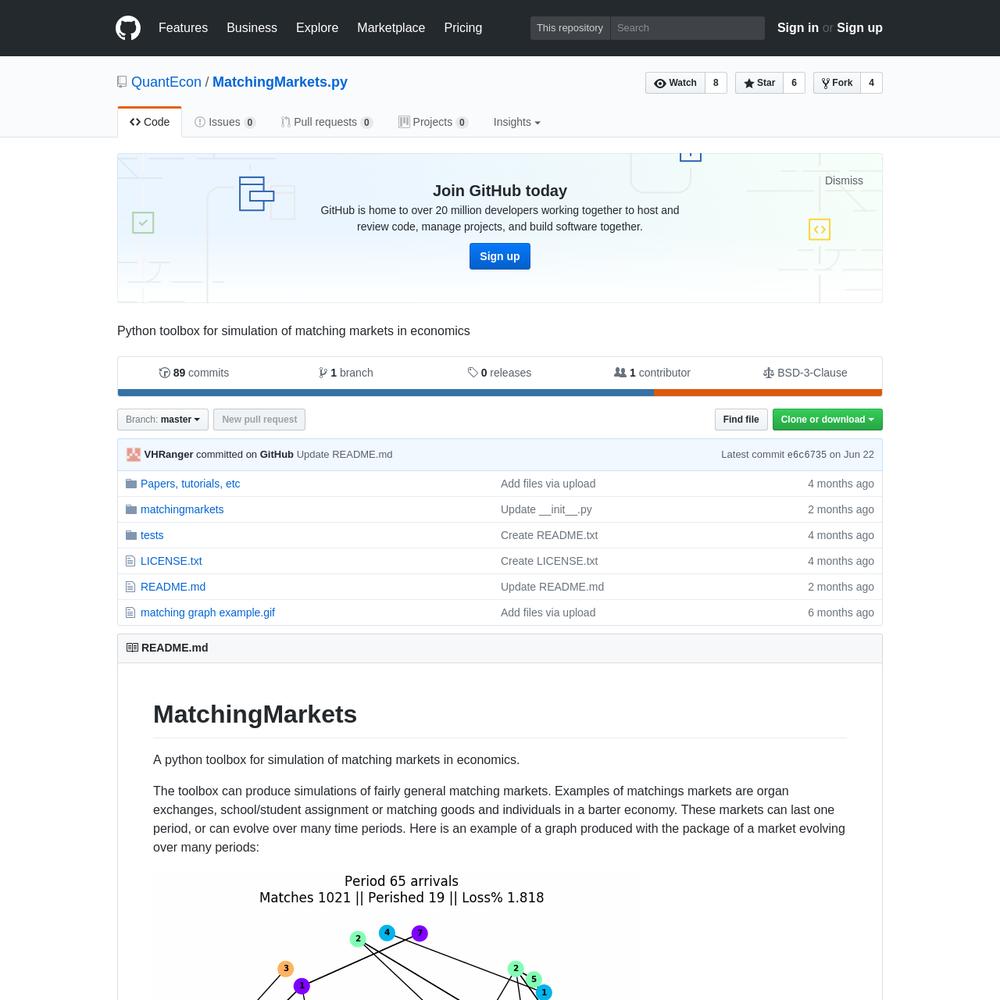The image size is (1000, 1000).
Task: Click the folder icon for tests
Action: pos(131,535)
